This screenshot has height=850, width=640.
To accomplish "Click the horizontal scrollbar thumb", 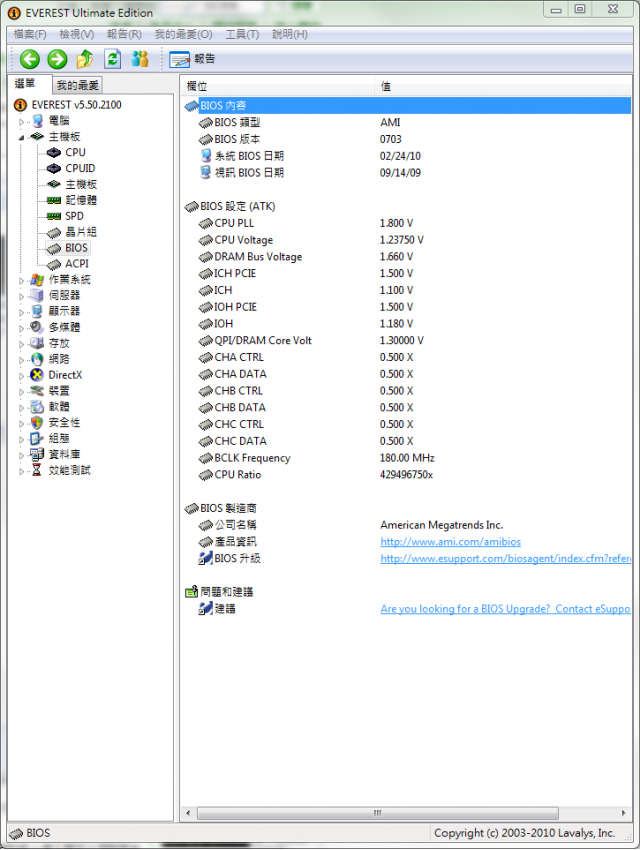I will click(378, 813).
